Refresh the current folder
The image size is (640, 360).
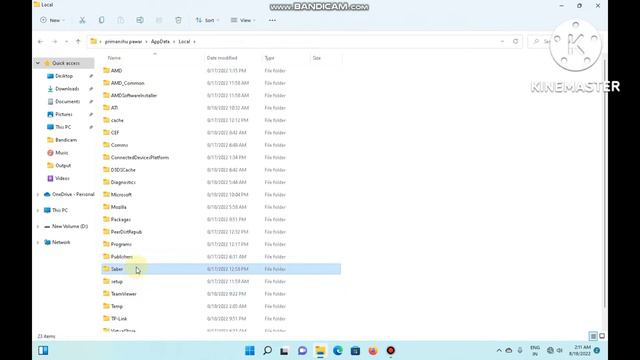(516, 42)
